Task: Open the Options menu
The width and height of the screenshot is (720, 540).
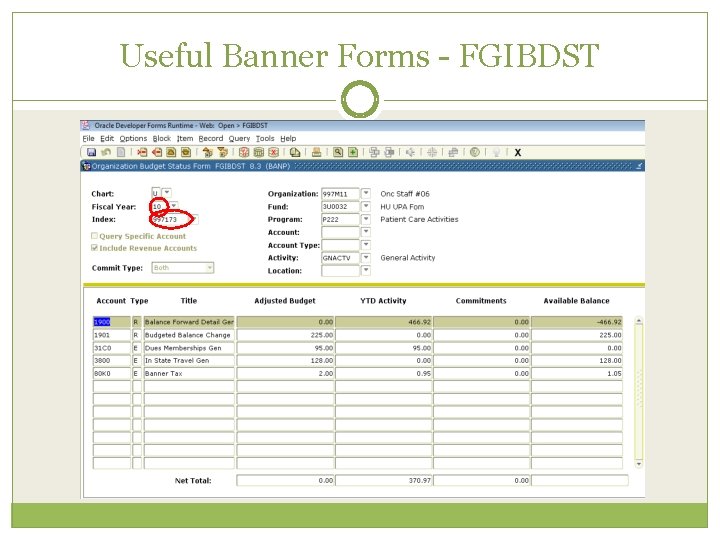Action: pos(133,138)
